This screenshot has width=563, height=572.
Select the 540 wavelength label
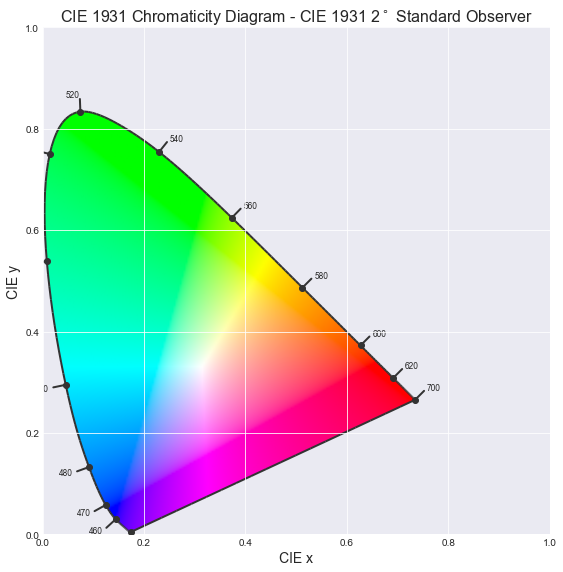point(176,139)
